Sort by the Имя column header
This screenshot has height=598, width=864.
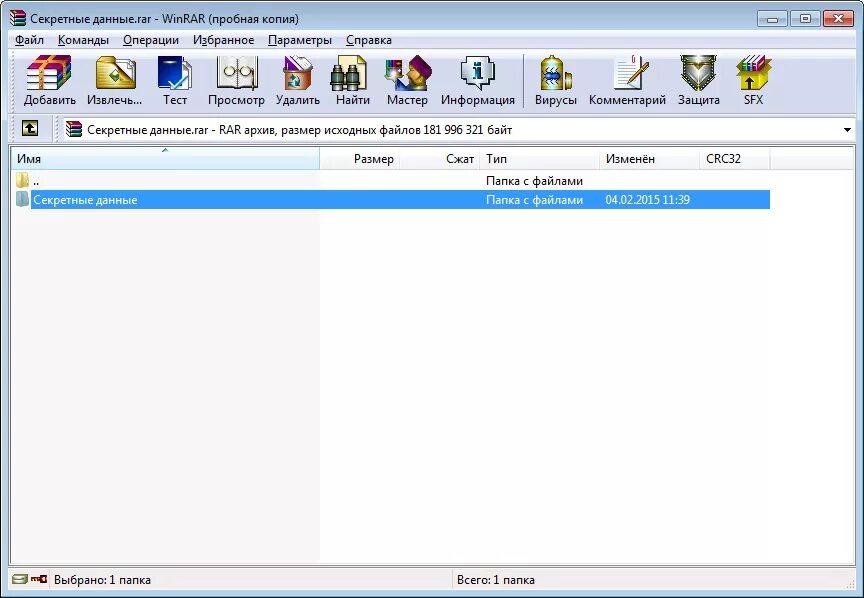(165, 159)
